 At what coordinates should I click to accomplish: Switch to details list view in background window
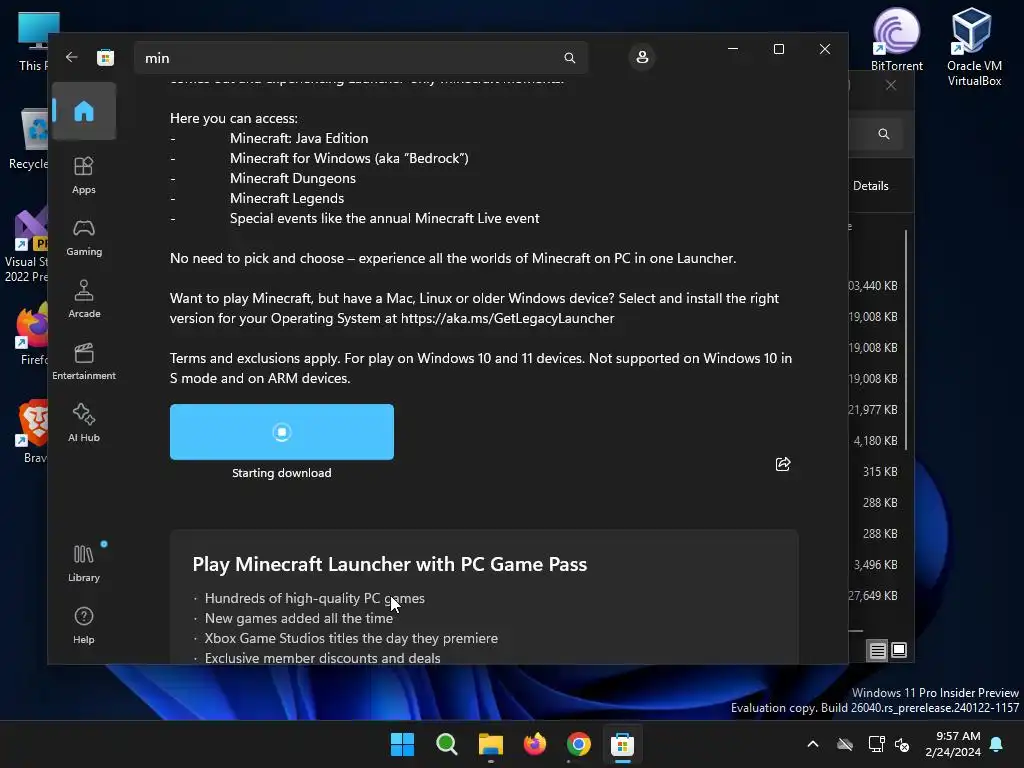tap(877, 650)
